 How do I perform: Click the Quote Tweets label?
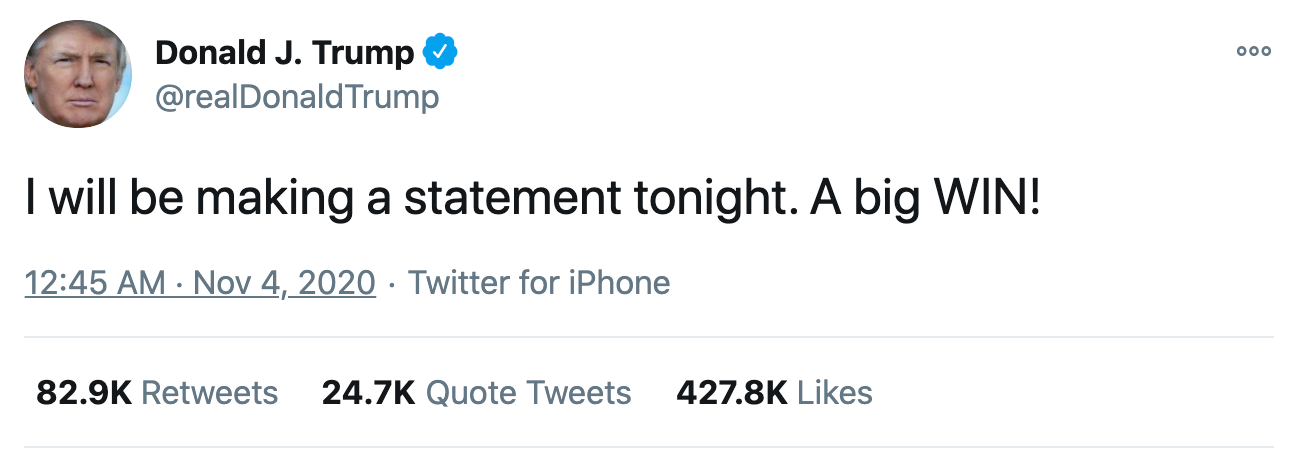pos(529,393)
